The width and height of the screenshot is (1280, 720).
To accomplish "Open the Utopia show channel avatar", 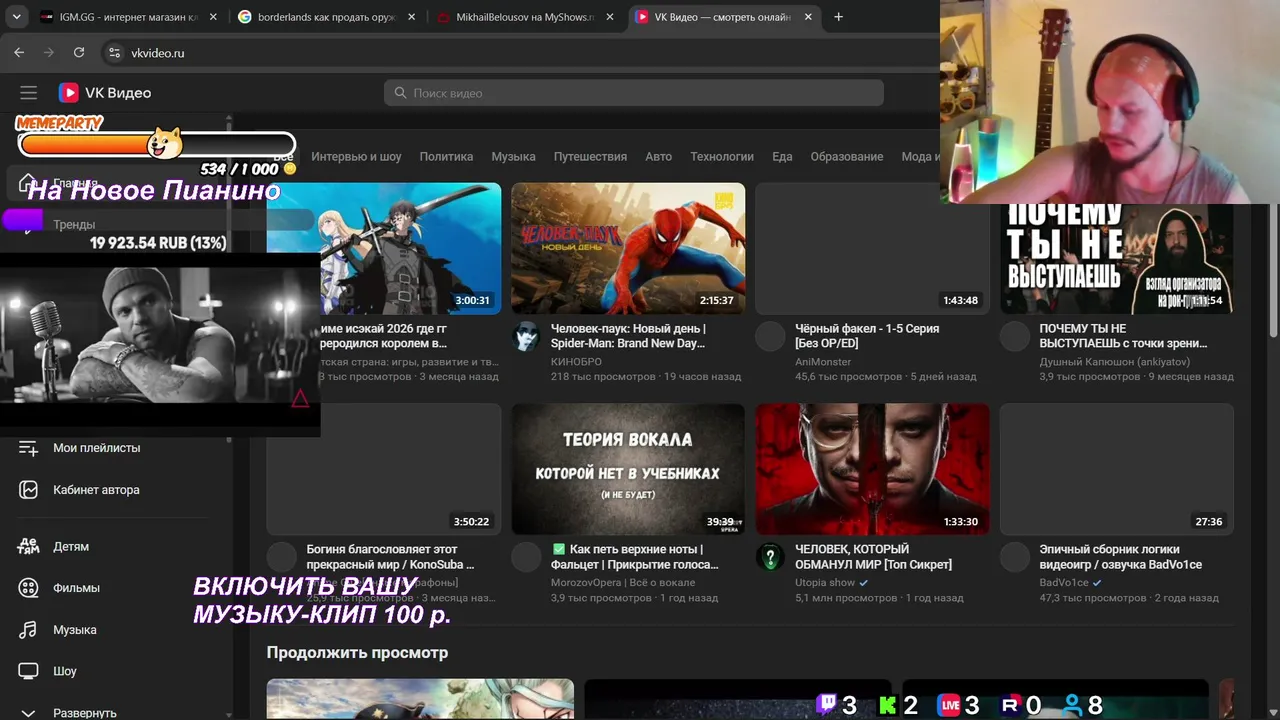I will [770, 558].
